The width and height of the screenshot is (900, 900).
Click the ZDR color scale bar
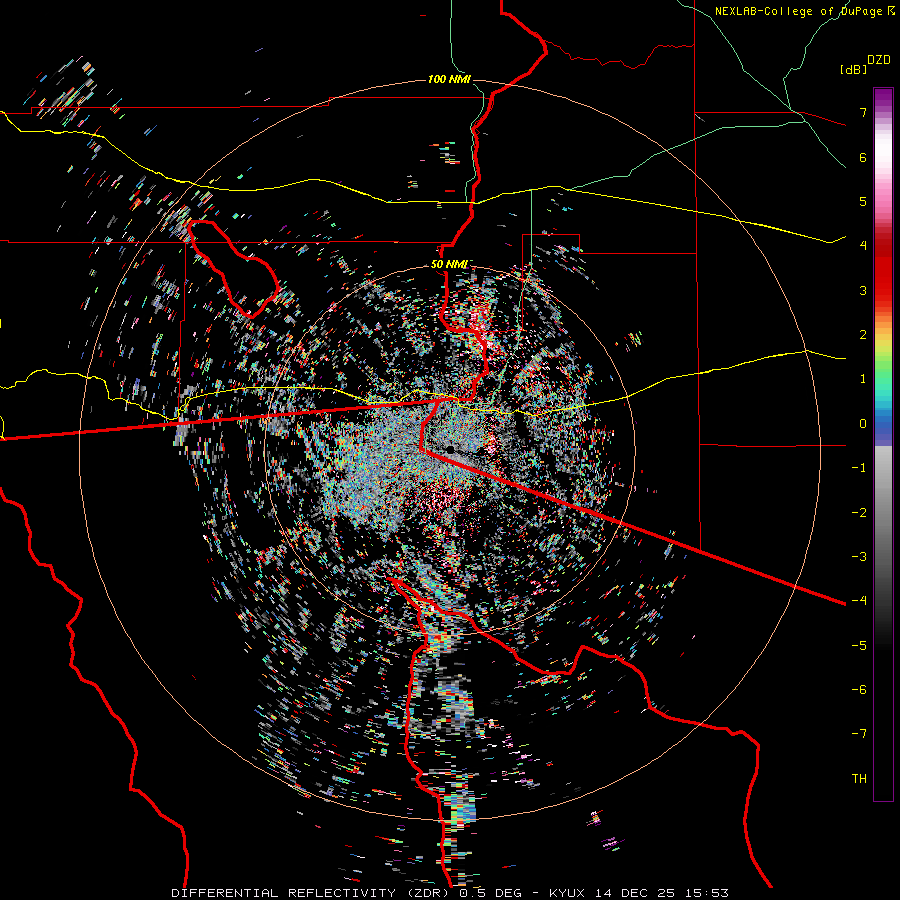pyautogui.click(x=883, y=444)
